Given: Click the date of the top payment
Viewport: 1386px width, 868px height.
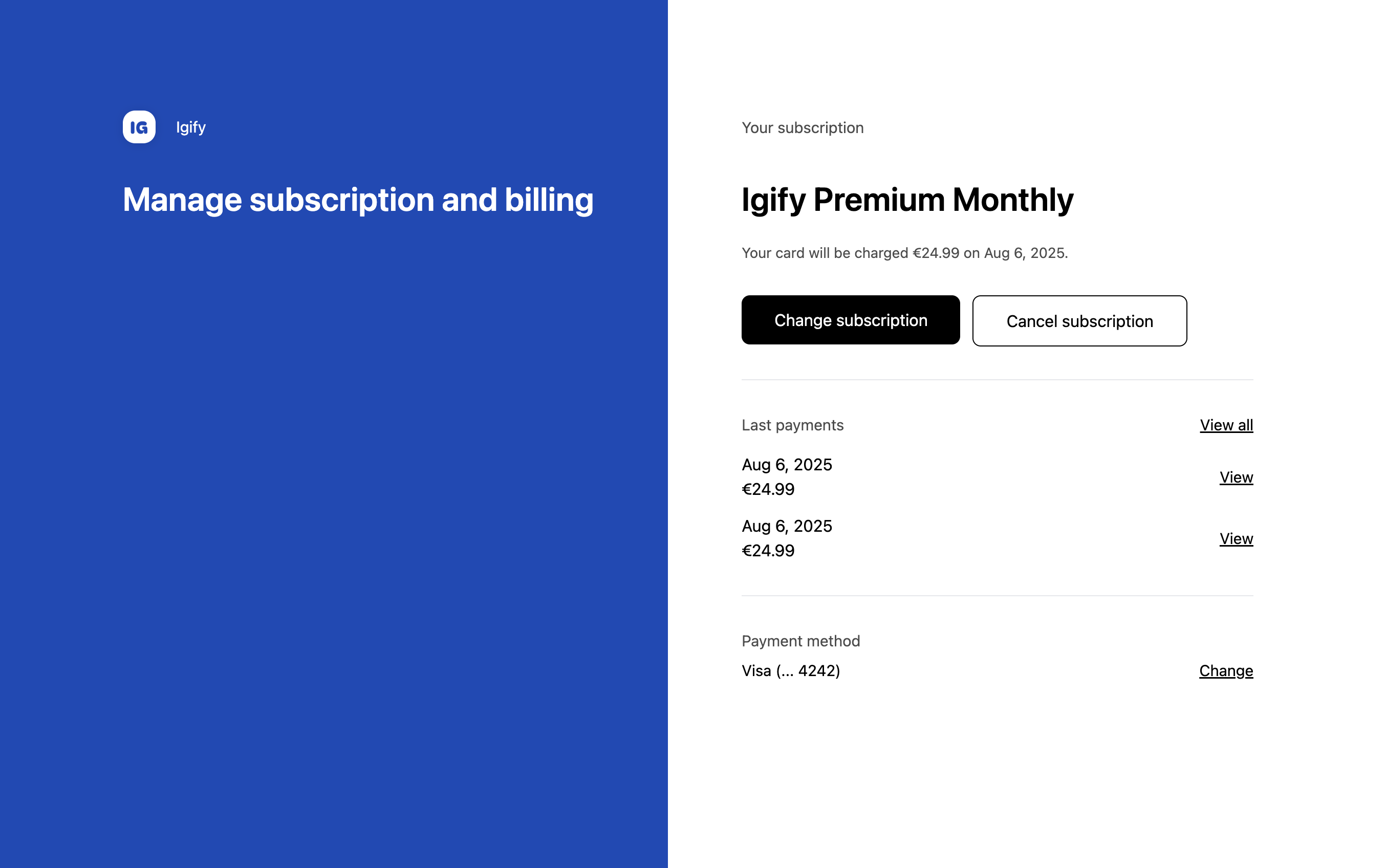Looking at the screenshot, I should pos(786,464).
